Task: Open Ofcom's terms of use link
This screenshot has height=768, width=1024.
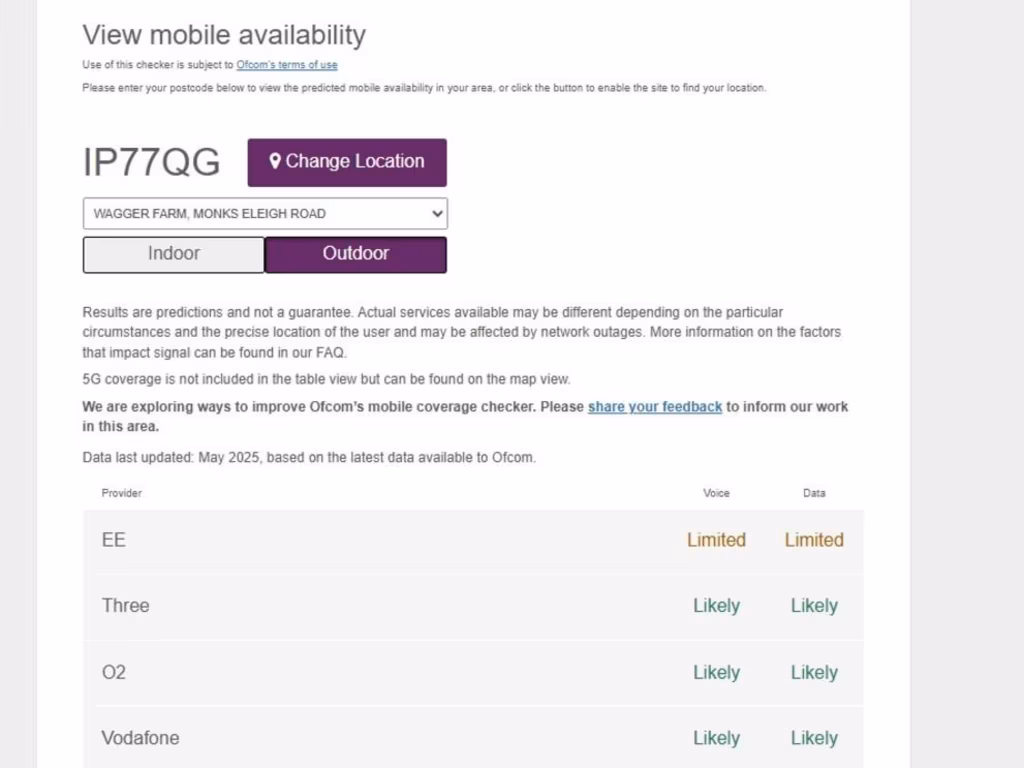Action: pyautogui.click(x=287, y=65)
